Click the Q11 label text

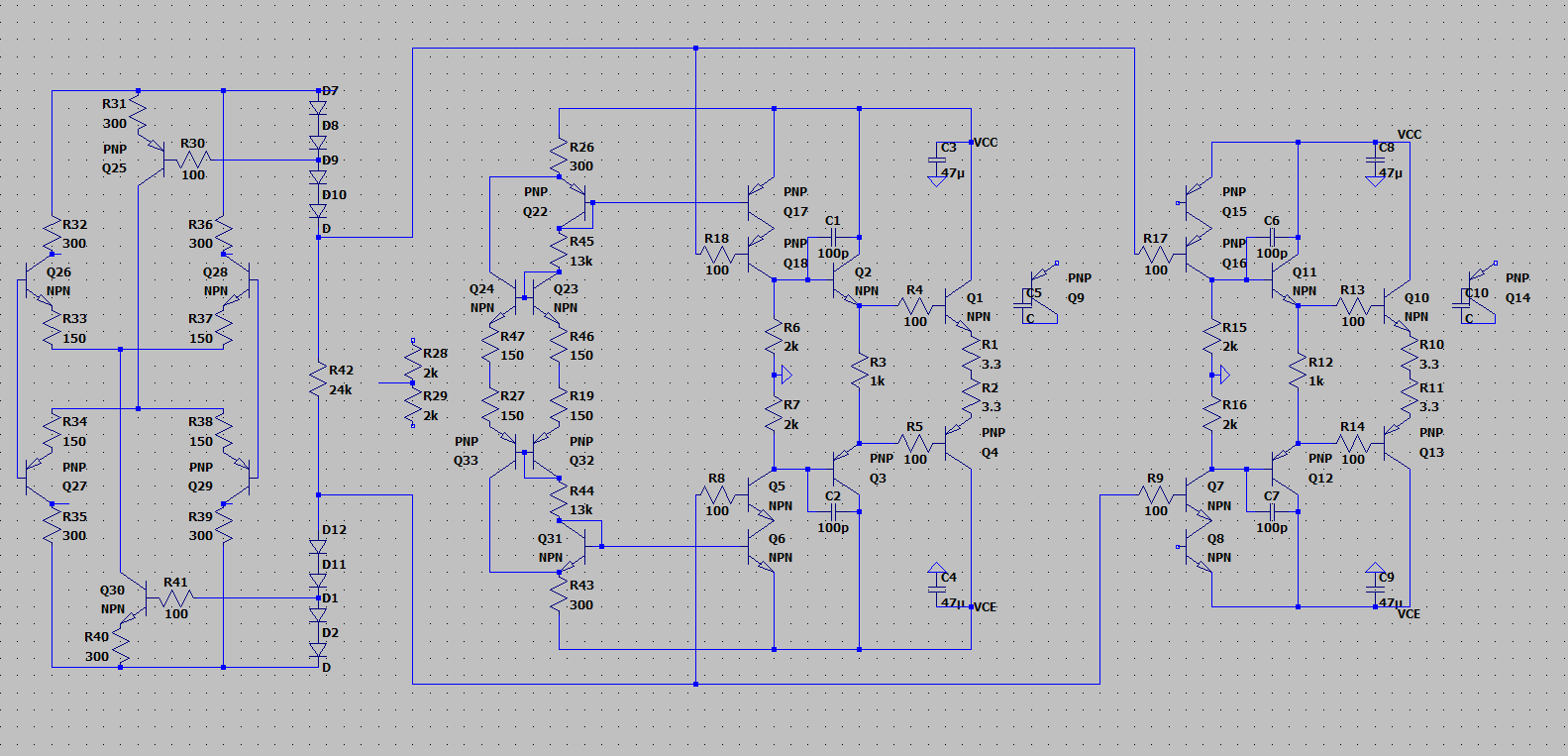[x=1305, y=271]
